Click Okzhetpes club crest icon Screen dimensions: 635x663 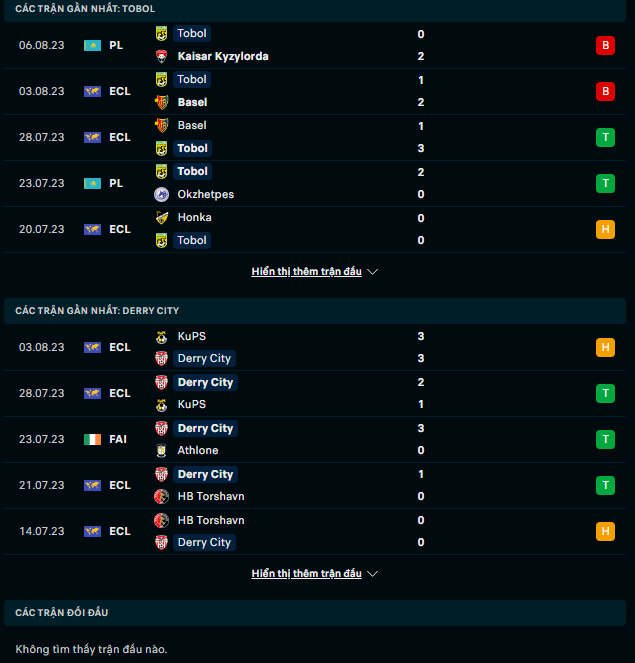tap(161, 194)
